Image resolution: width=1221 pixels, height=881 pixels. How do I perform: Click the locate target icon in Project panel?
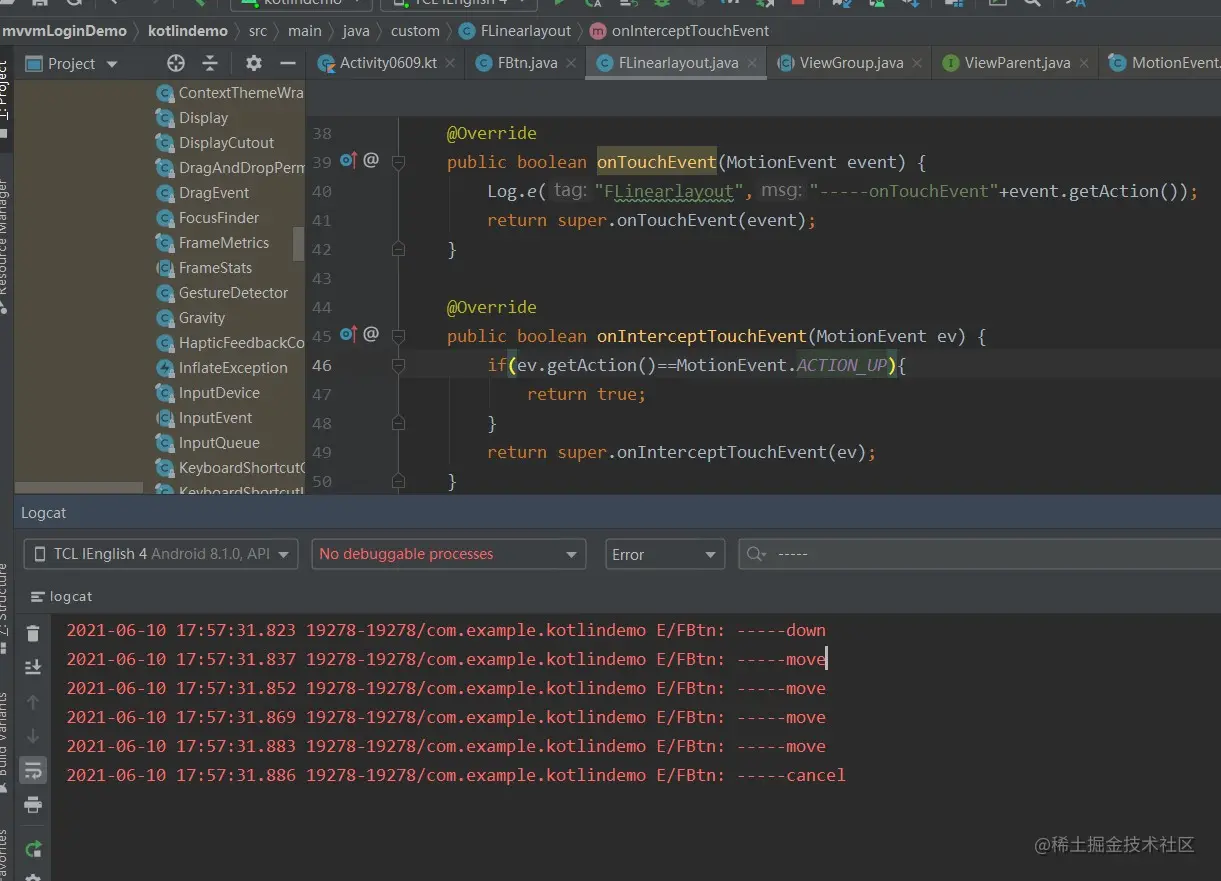[176, 63]
